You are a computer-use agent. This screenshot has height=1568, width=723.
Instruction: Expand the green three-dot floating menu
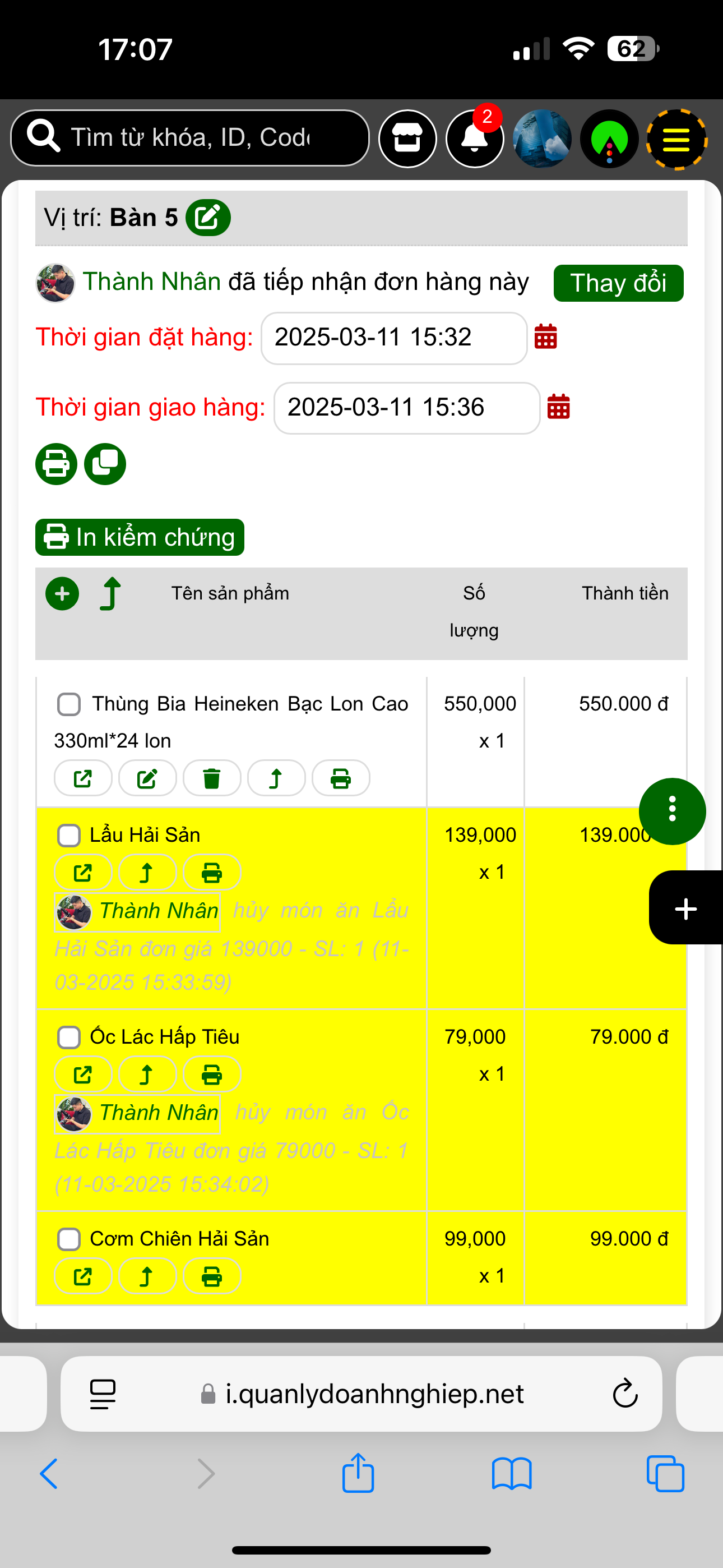click(672, 811)
